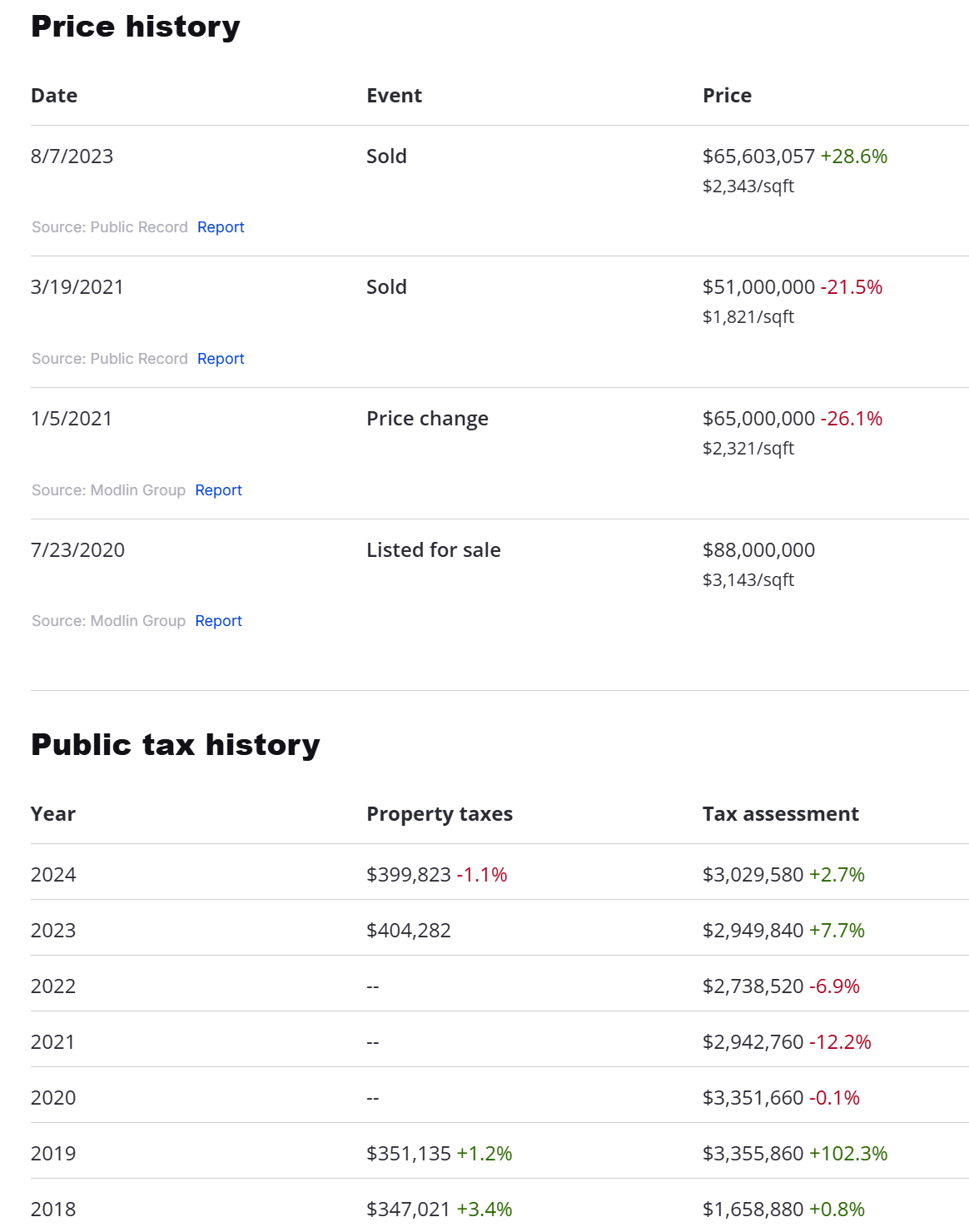Click Report link for 8/7/2023 sale
The height and width of the screenshot is (1232, 969).
(x=221, y=227)
